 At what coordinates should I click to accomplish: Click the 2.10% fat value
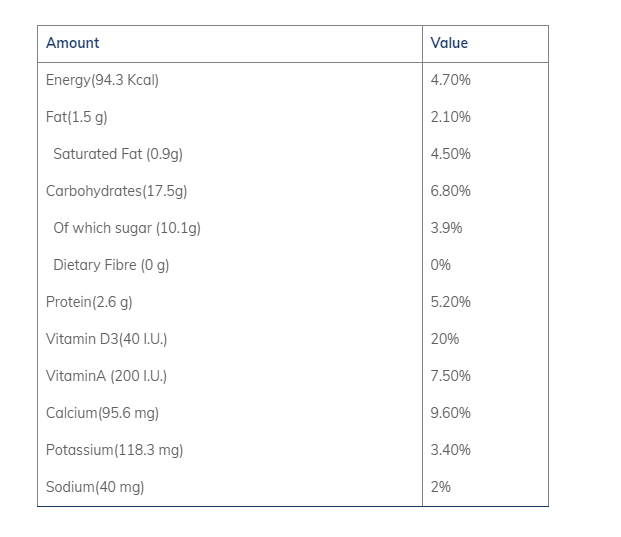450,117
